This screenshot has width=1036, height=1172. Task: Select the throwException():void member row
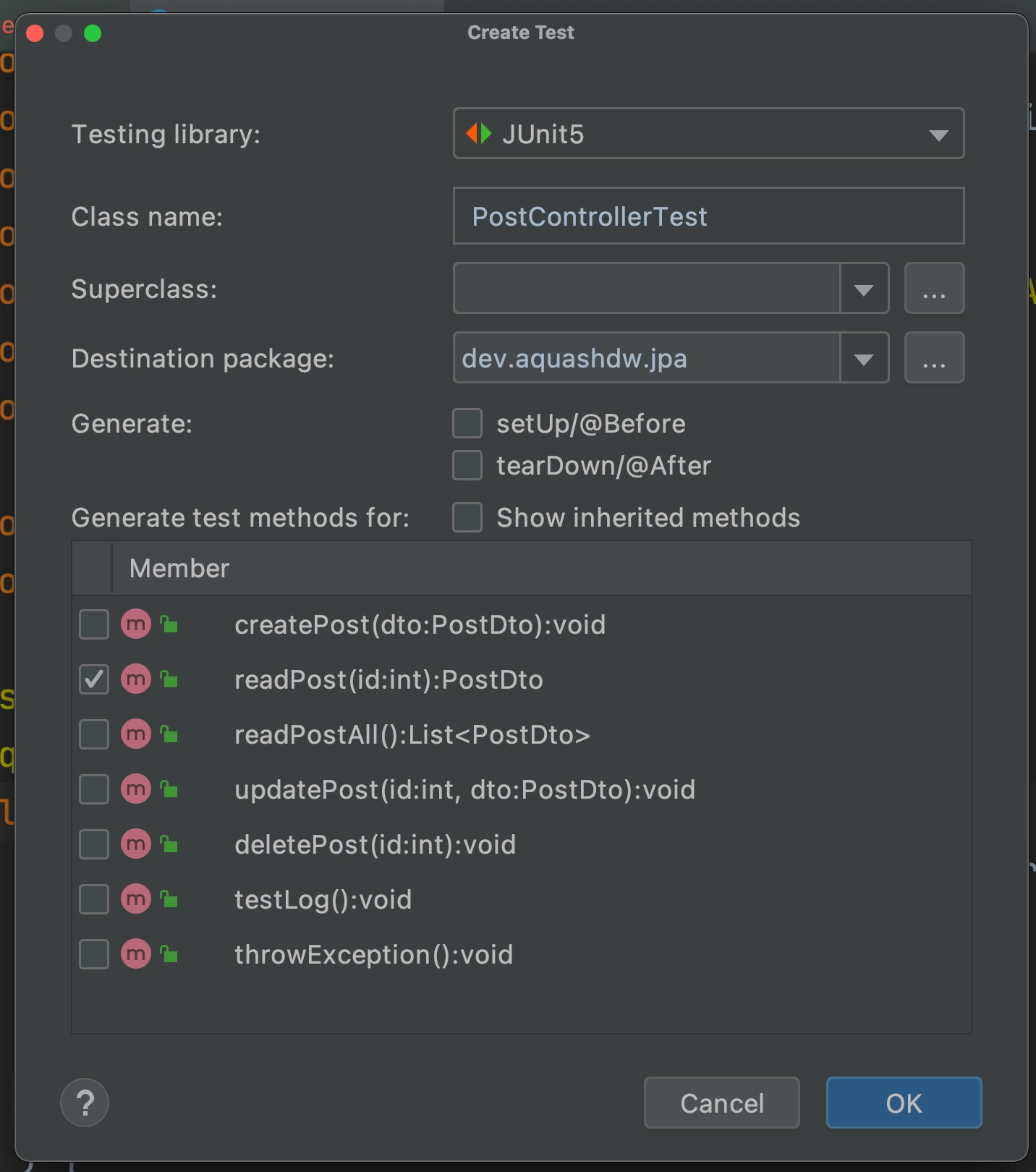click(x=373, y=955)
